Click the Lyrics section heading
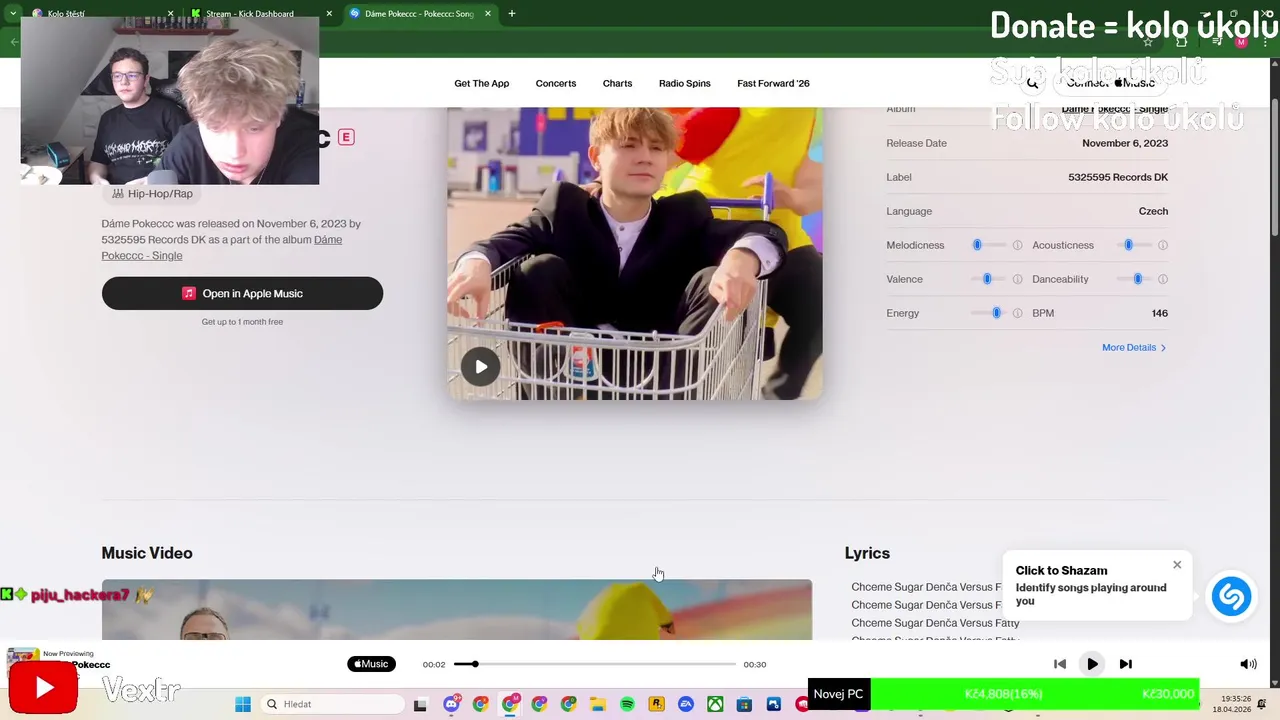The width and height of the screenshot is (1280, 720). click(x=867, y=553)
